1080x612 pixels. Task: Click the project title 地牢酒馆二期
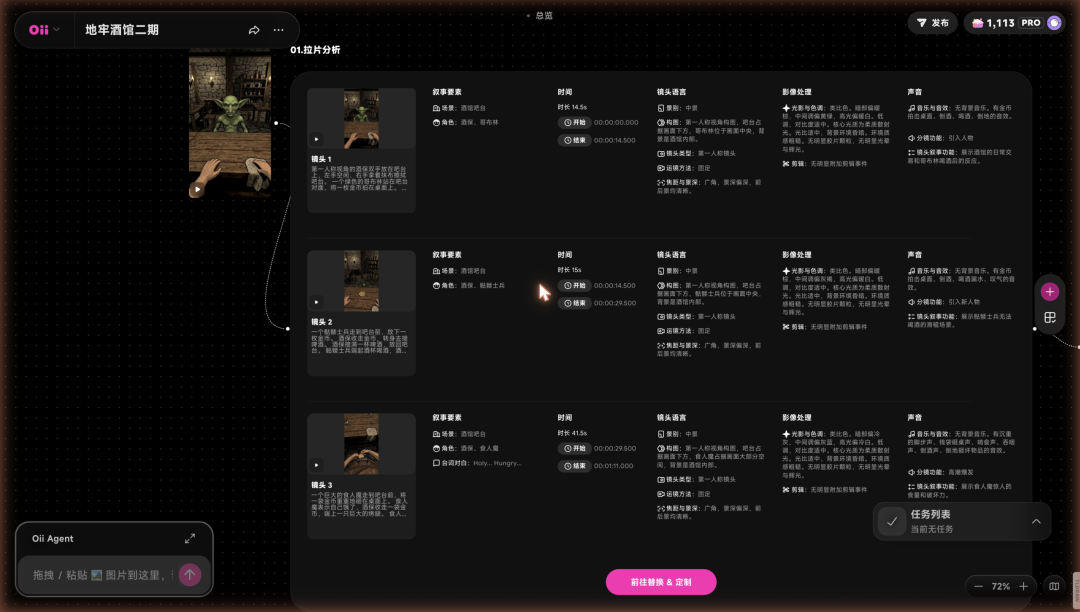122,30
